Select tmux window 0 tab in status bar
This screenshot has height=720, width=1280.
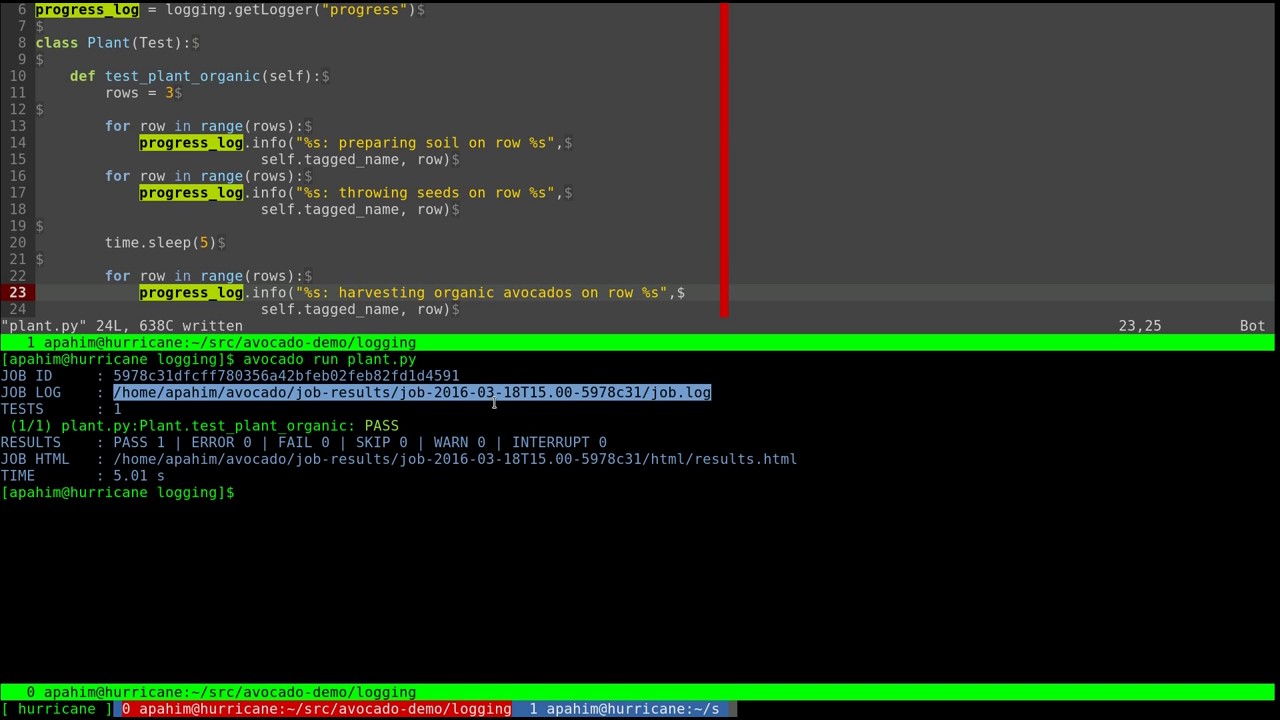[x=316, y=709]
